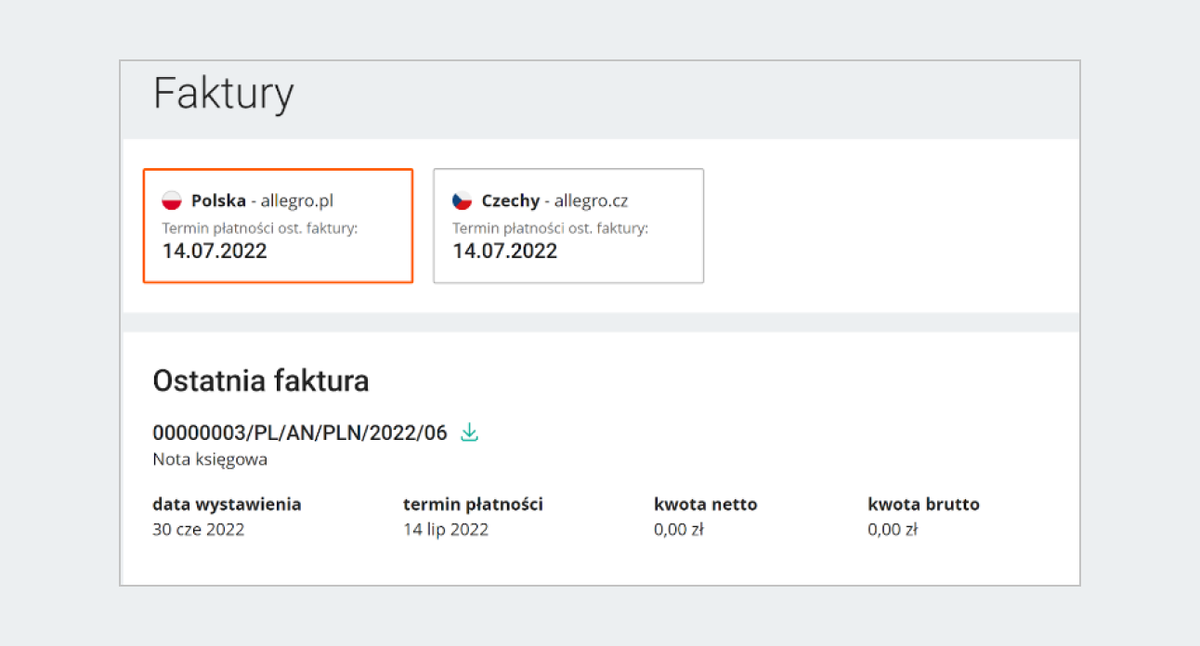This screenshot has height=646, width=1200.
Task: Switch to the Czechy - allegro.cz tab
Action: (568, 225)
